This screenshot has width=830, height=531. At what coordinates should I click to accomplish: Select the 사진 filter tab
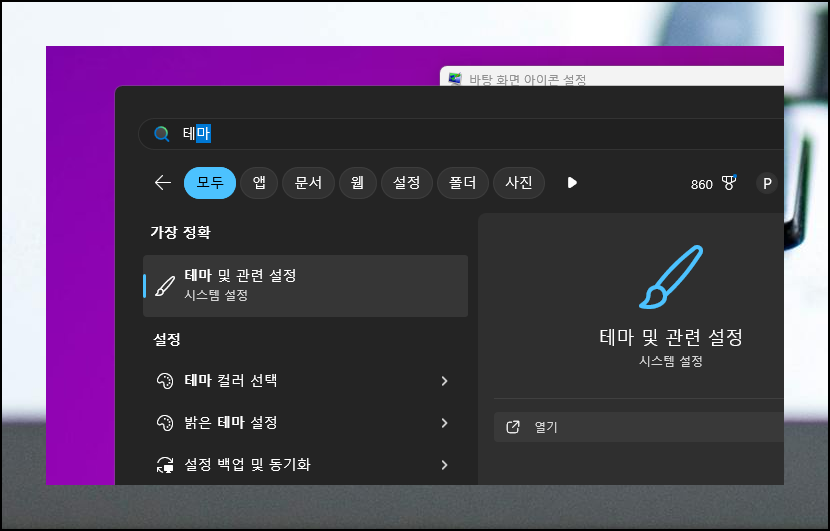coord(519,183)
